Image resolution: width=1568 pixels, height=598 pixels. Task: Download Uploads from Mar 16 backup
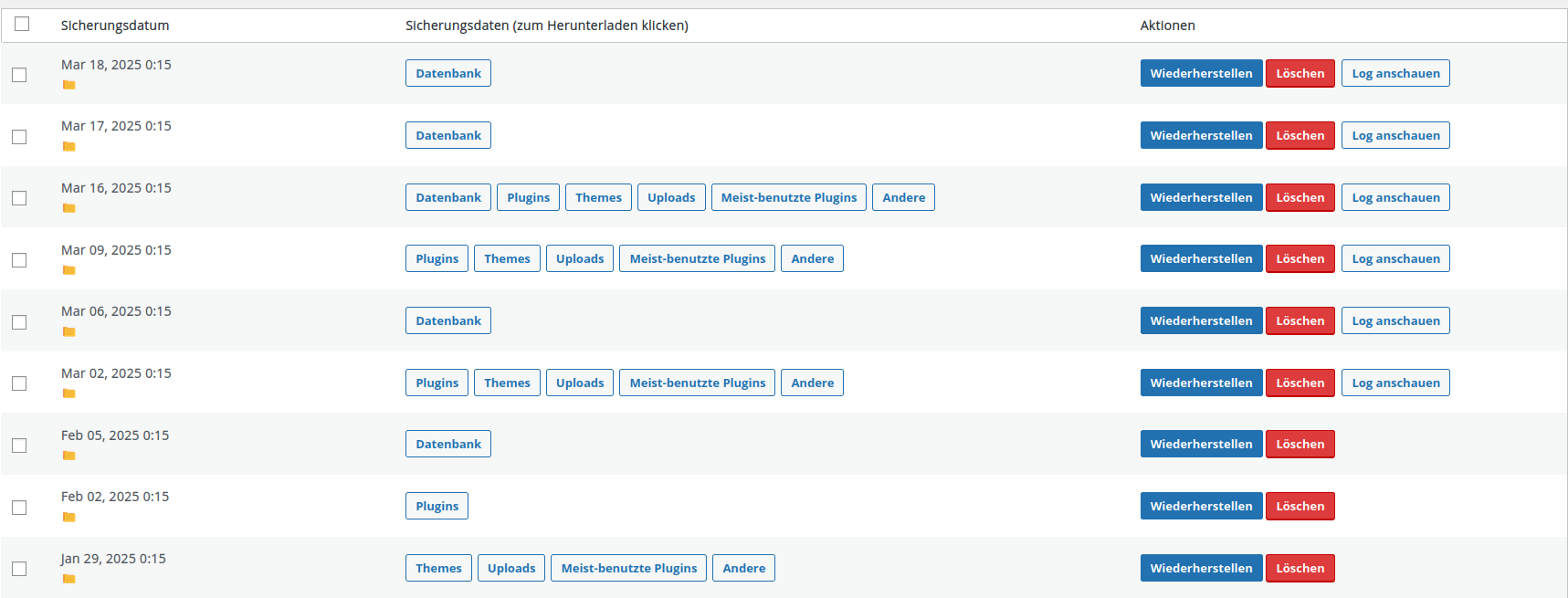point(670,197)
